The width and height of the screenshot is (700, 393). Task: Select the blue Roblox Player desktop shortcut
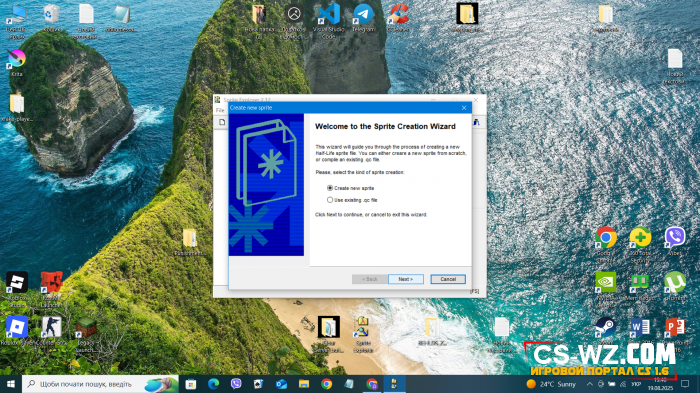pyautogui.click(x=17, y=331)
